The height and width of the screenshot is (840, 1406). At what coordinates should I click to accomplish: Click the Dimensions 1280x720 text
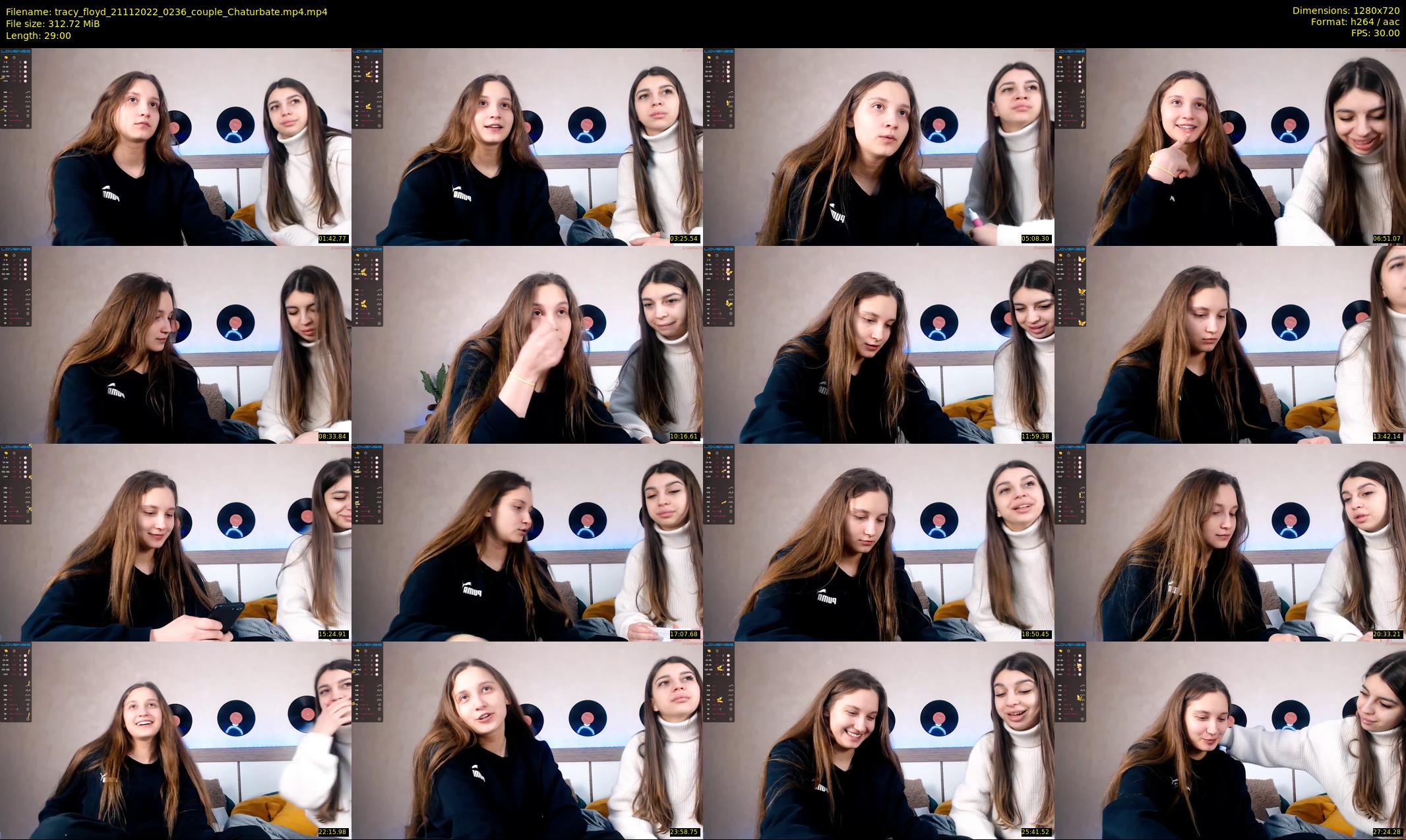(x=1345, y=11)
